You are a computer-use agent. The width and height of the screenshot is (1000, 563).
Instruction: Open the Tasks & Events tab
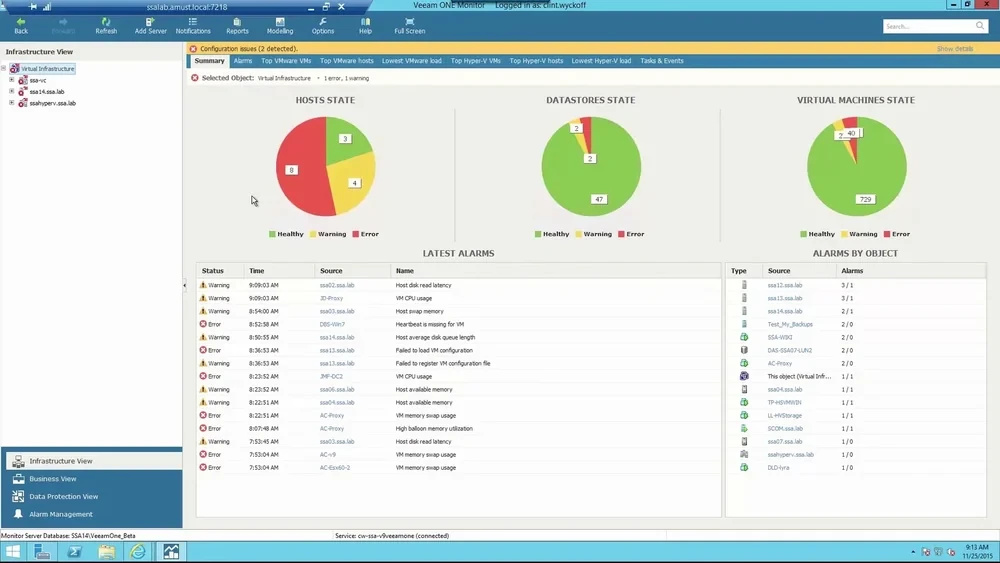[x=661, y=61]
